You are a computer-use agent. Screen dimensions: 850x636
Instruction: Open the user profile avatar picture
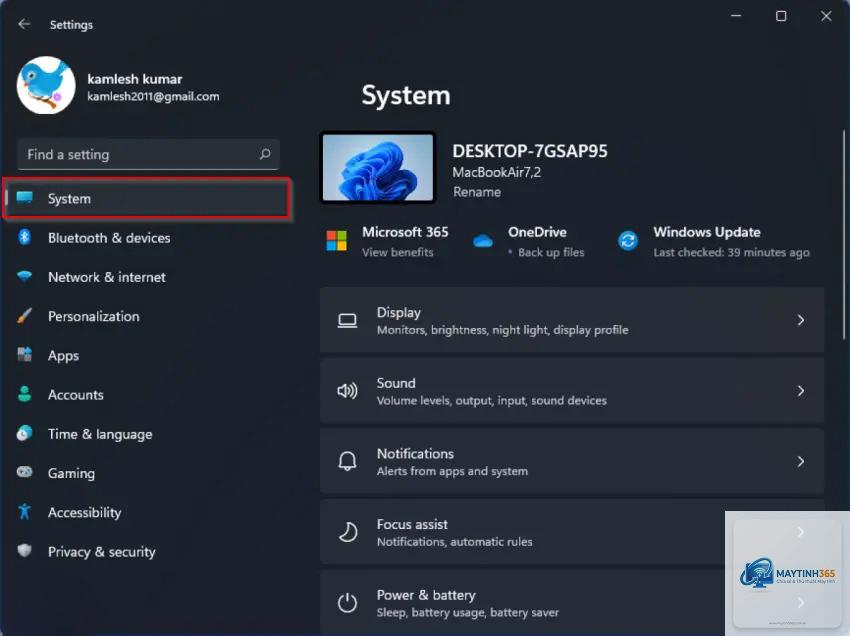click(x=46, y=85)
